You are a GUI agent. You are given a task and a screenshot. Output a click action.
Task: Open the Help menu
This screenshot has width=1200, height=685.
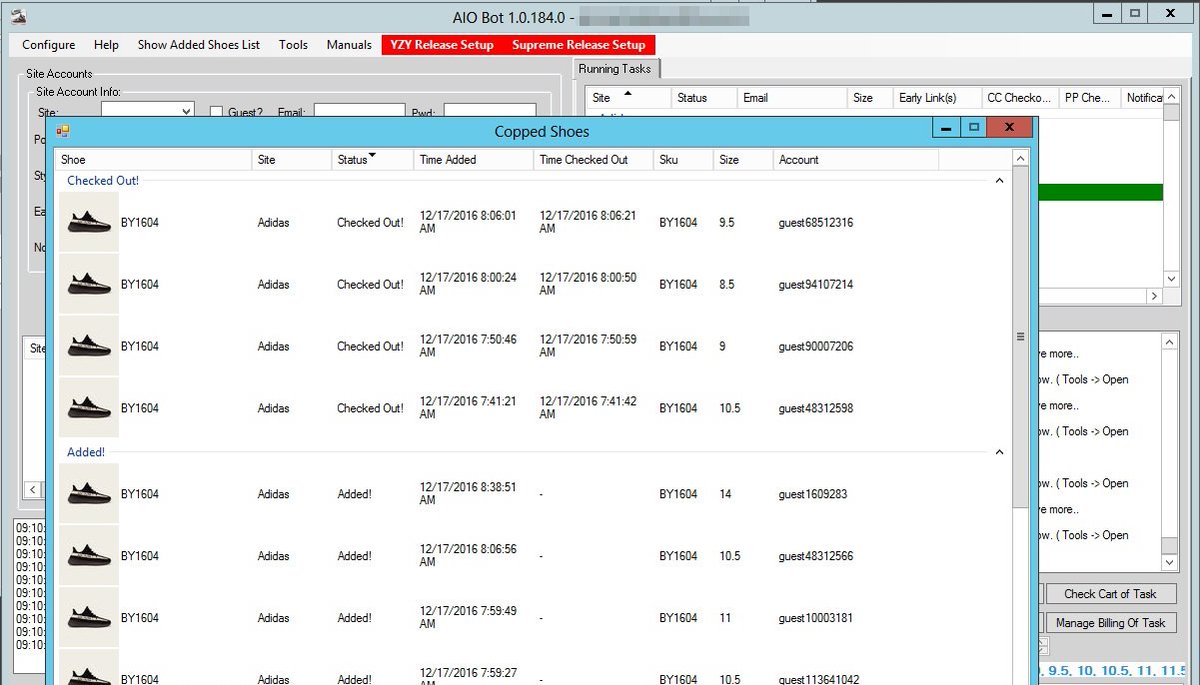106,44
